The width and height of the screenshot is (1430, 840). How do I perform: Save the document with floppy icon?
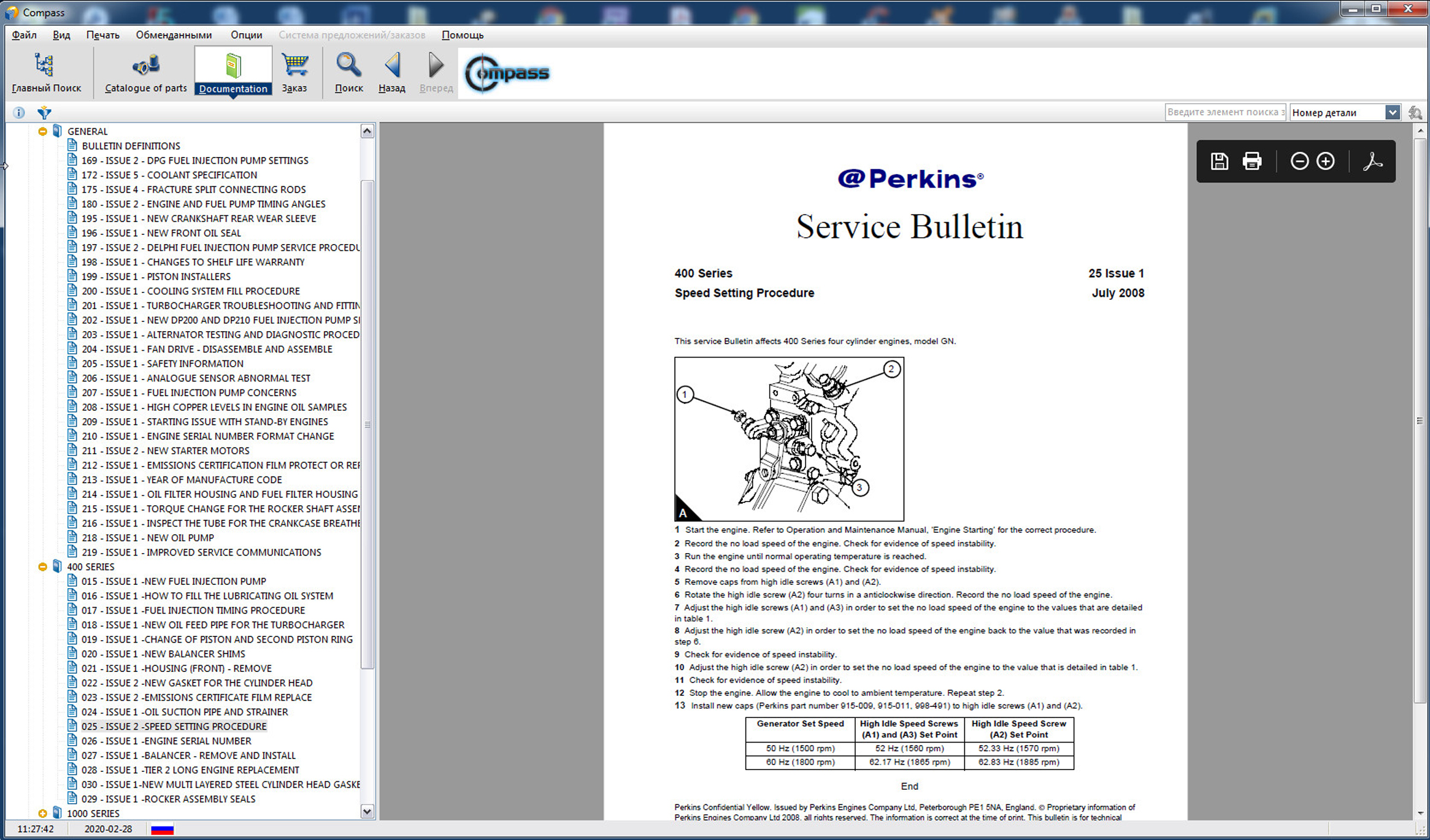coord(1219,161)
